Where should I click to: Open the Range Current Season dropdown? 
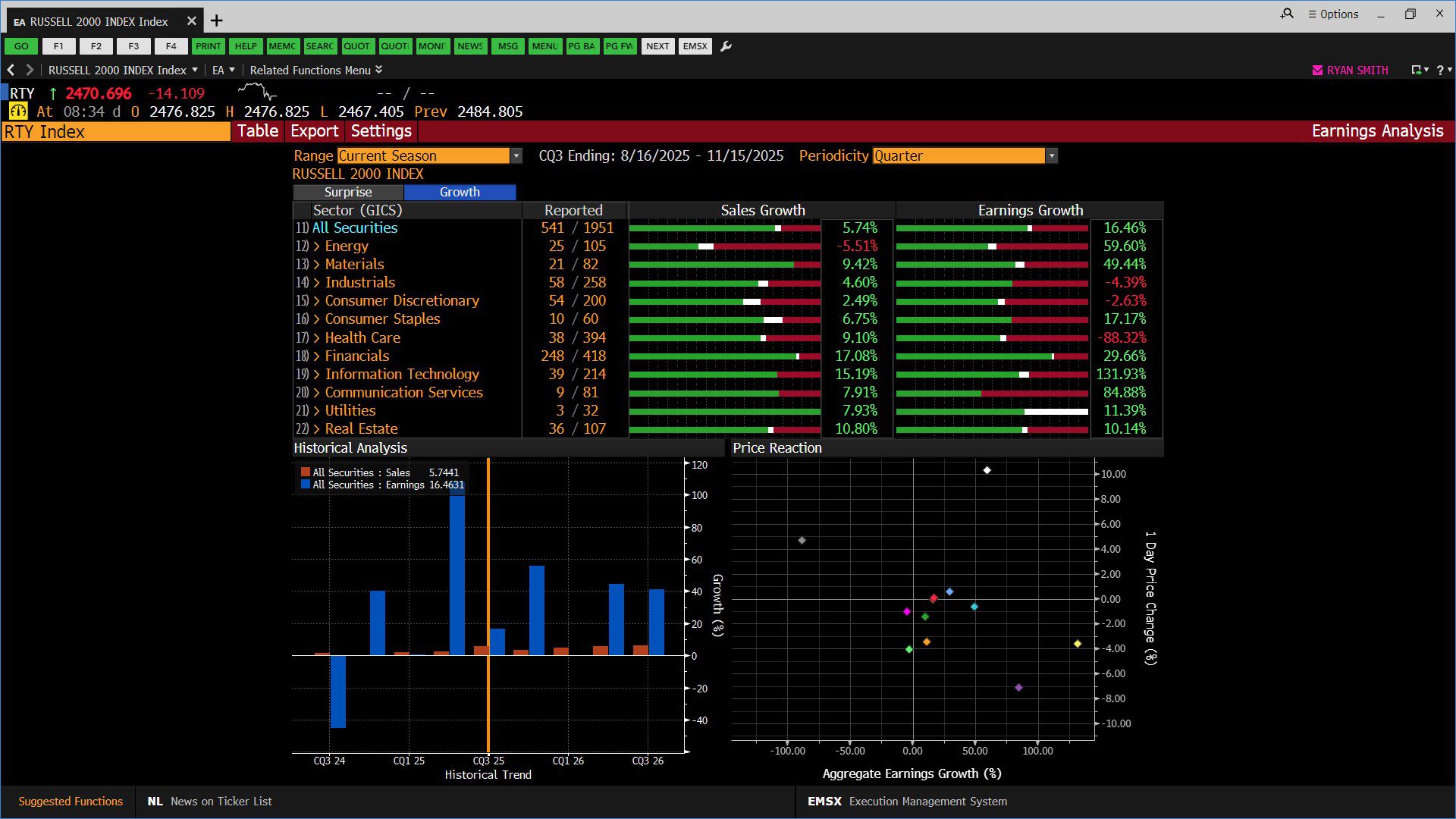516,155
